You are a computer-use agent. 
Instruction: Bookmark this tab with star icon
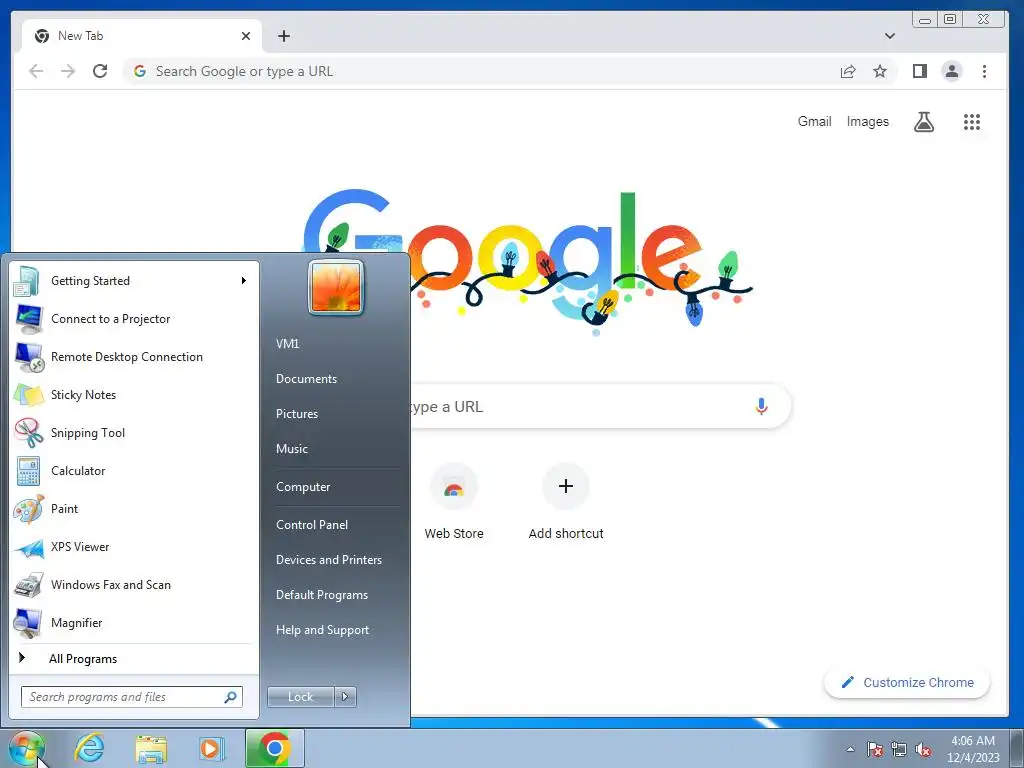point(880,71)
